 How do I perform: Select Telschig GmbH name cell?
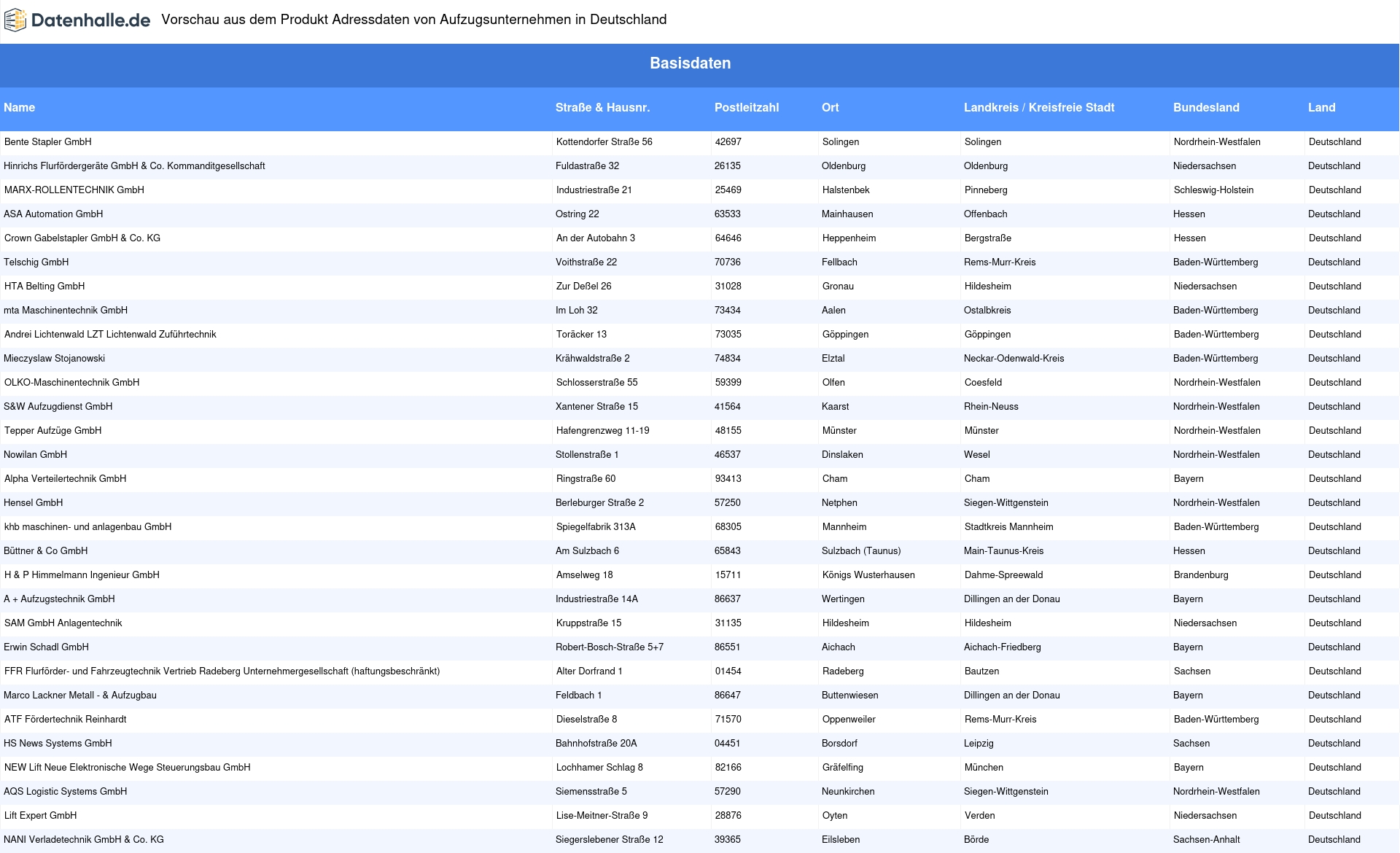pos(36,262)
